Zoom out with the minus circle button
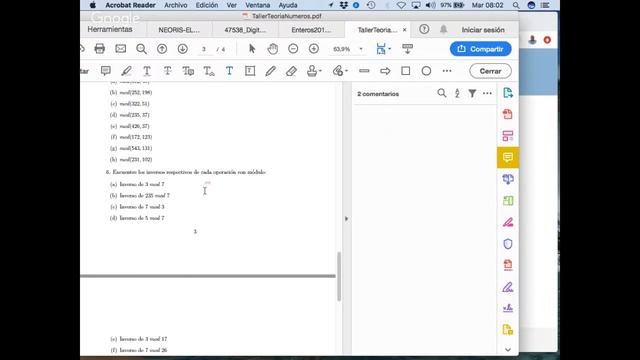The width and height of the screenshot is (640, 360). pos(293,49)
